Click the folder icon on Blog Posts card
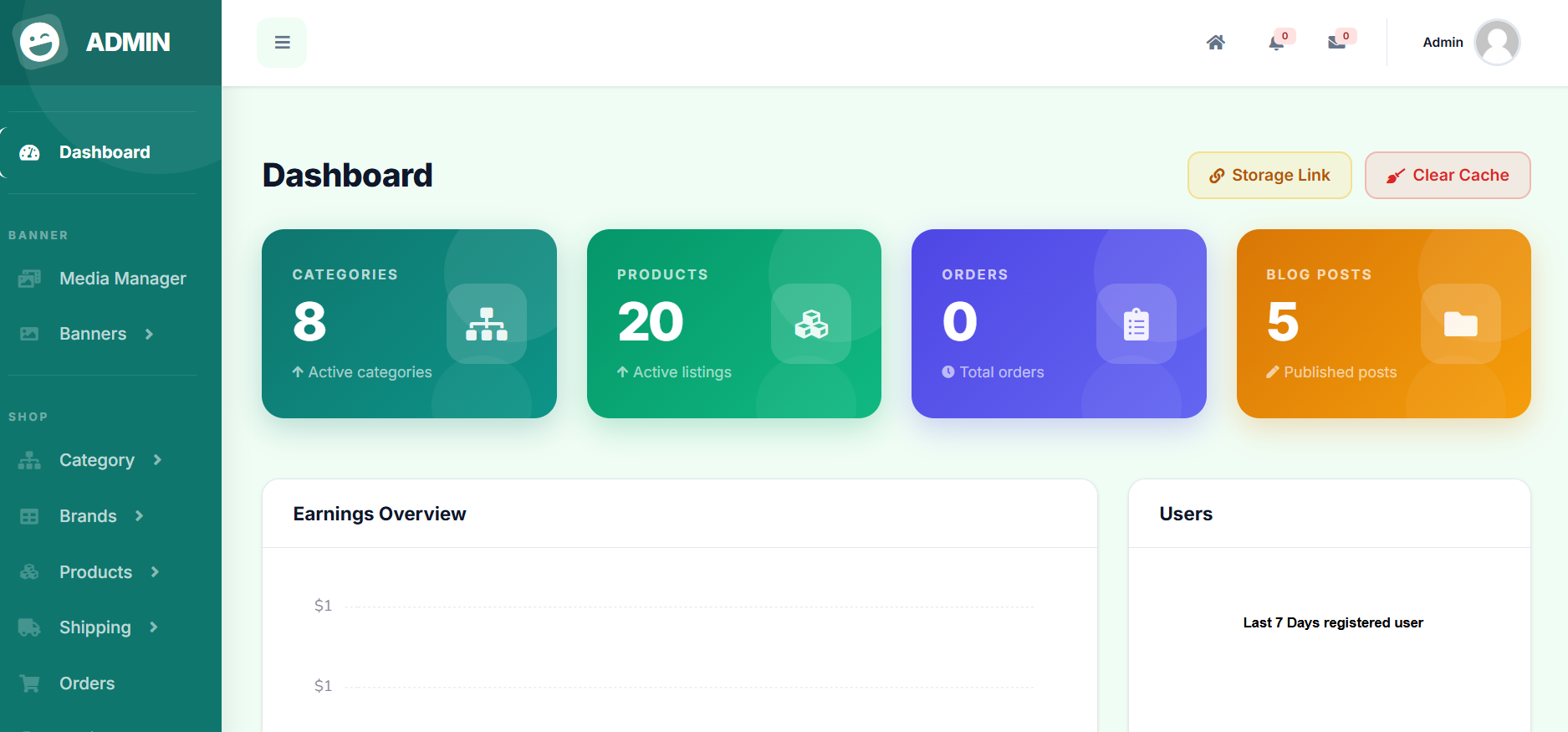 point(1461,324)
